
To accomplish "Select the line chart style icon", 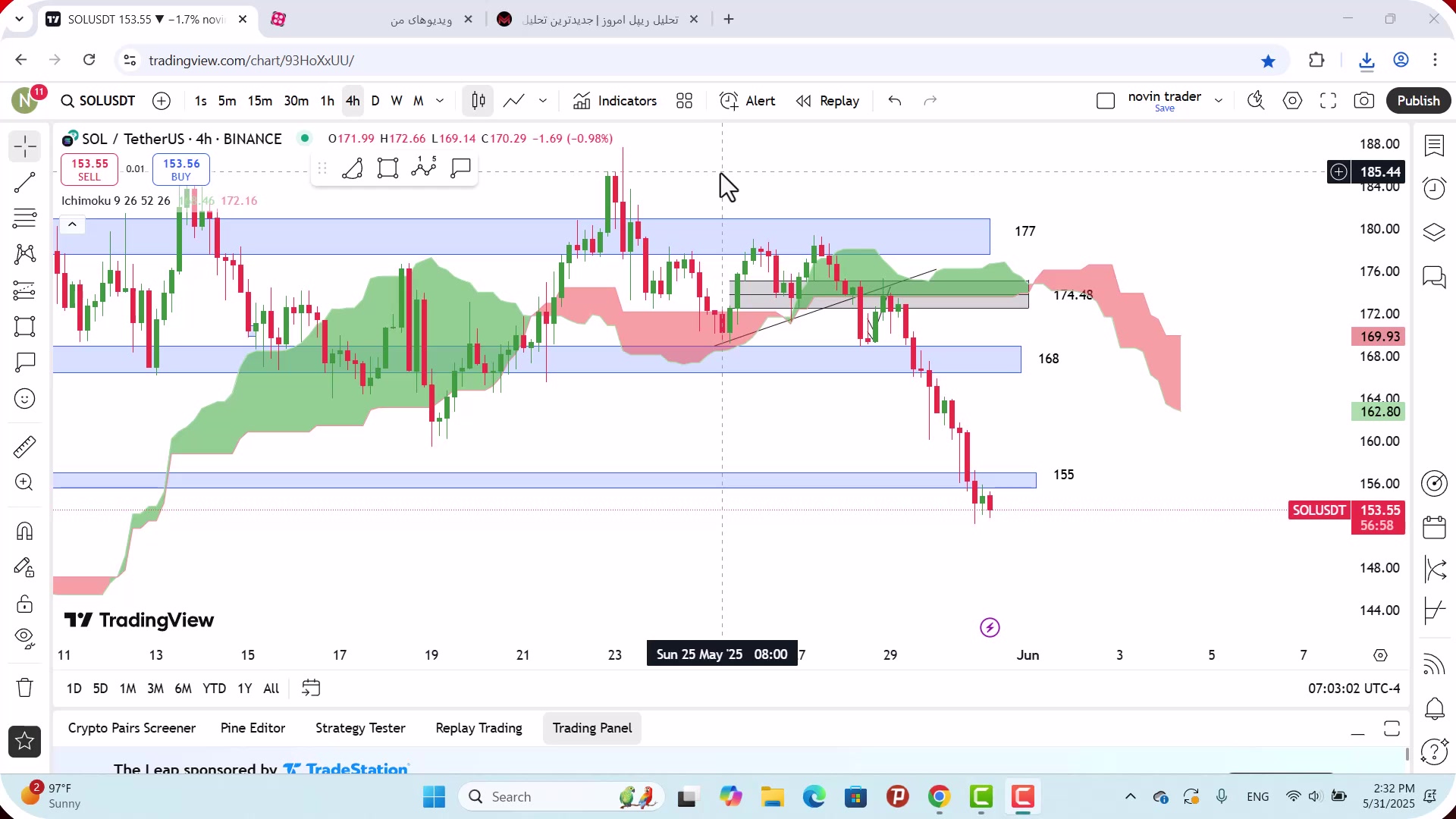I will (x=514, y=101).
